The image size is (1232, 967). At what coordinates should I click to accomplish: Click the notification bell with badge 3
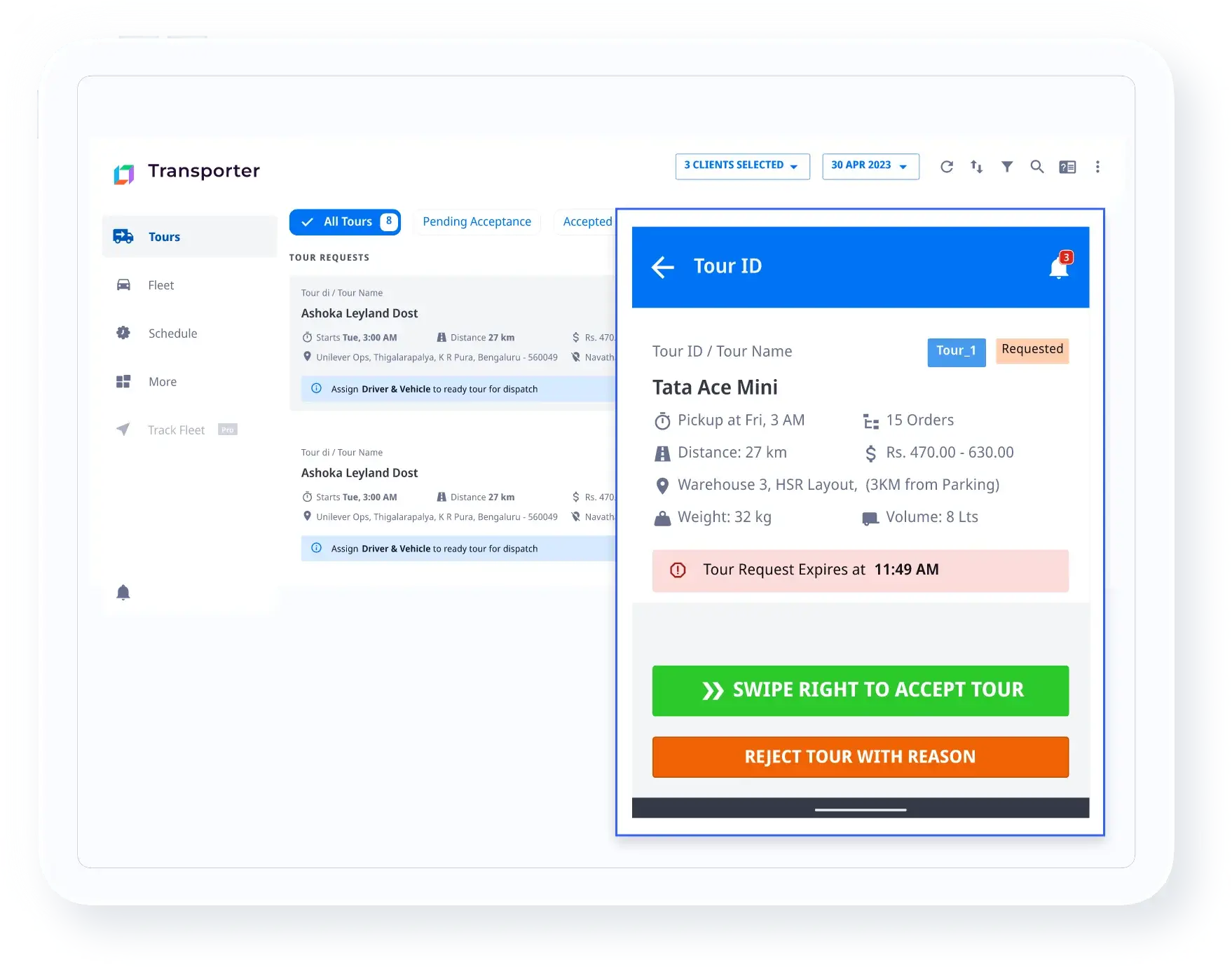1059,267
